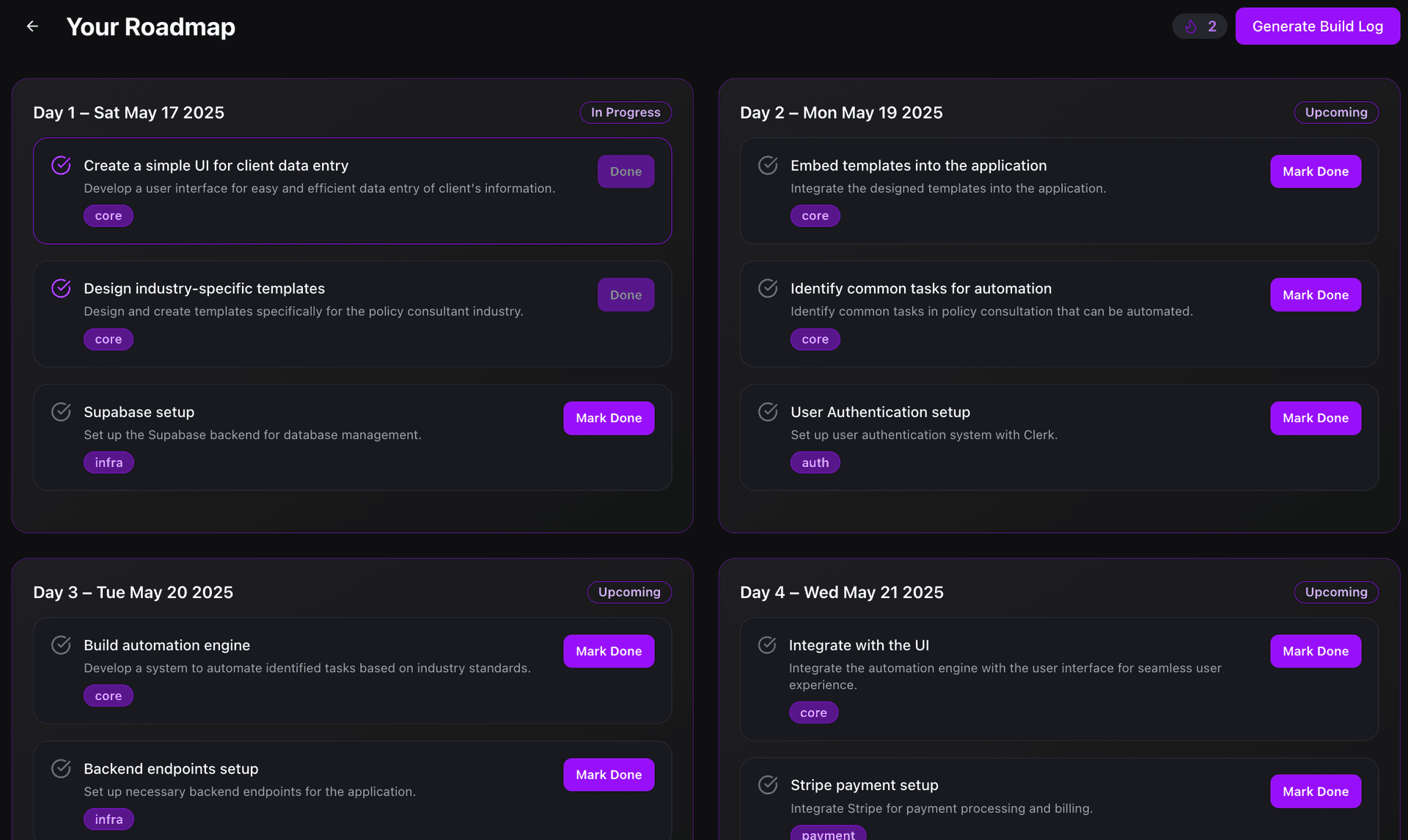The height and width of the screenshot is (840, 1408).
Task: Toggle completed check on Design industry-specific templates
Action: click(x=61, y=289)
